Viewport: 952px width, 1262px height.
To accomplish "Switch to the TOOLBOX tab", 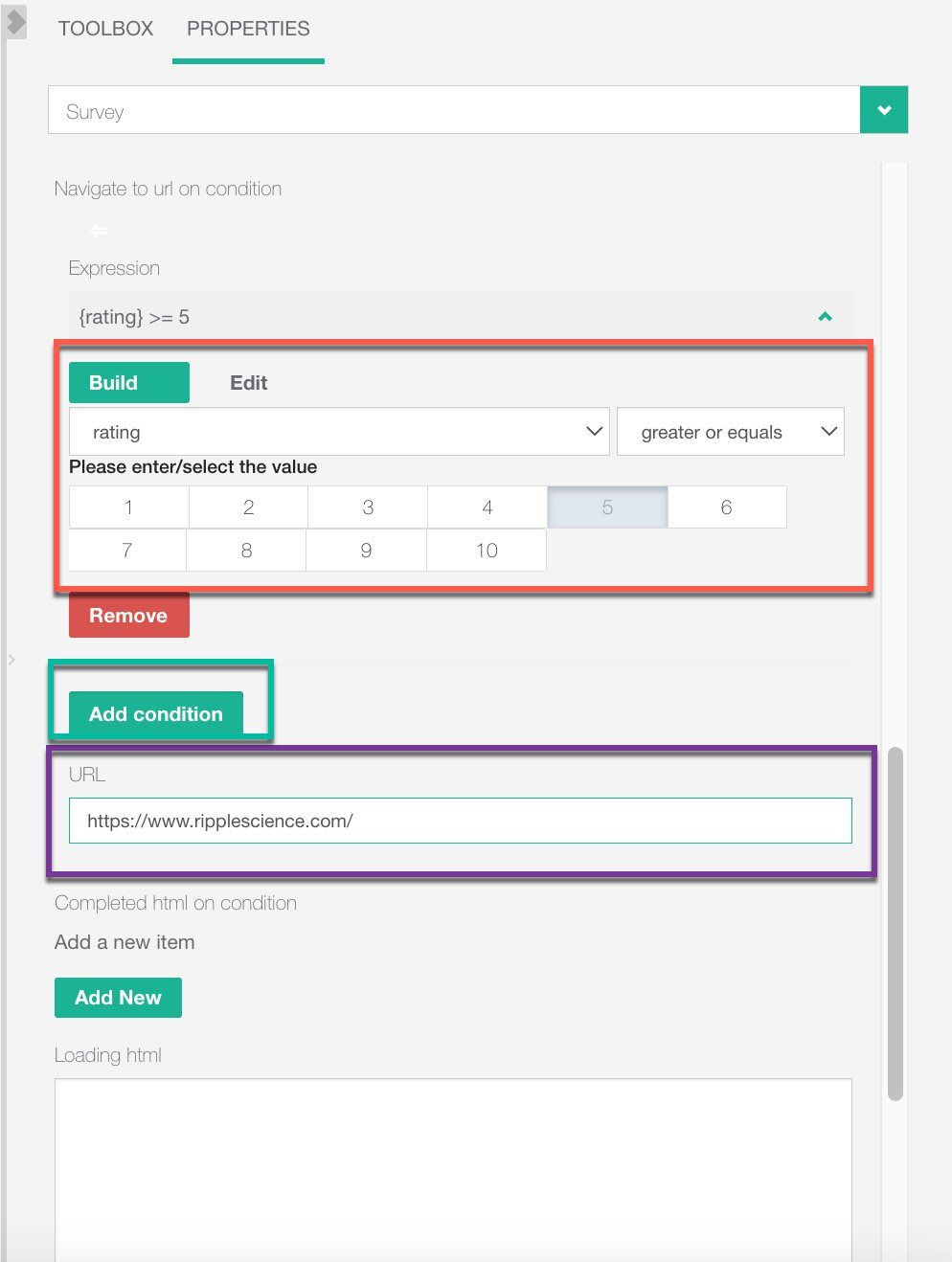I will (105, 29).
